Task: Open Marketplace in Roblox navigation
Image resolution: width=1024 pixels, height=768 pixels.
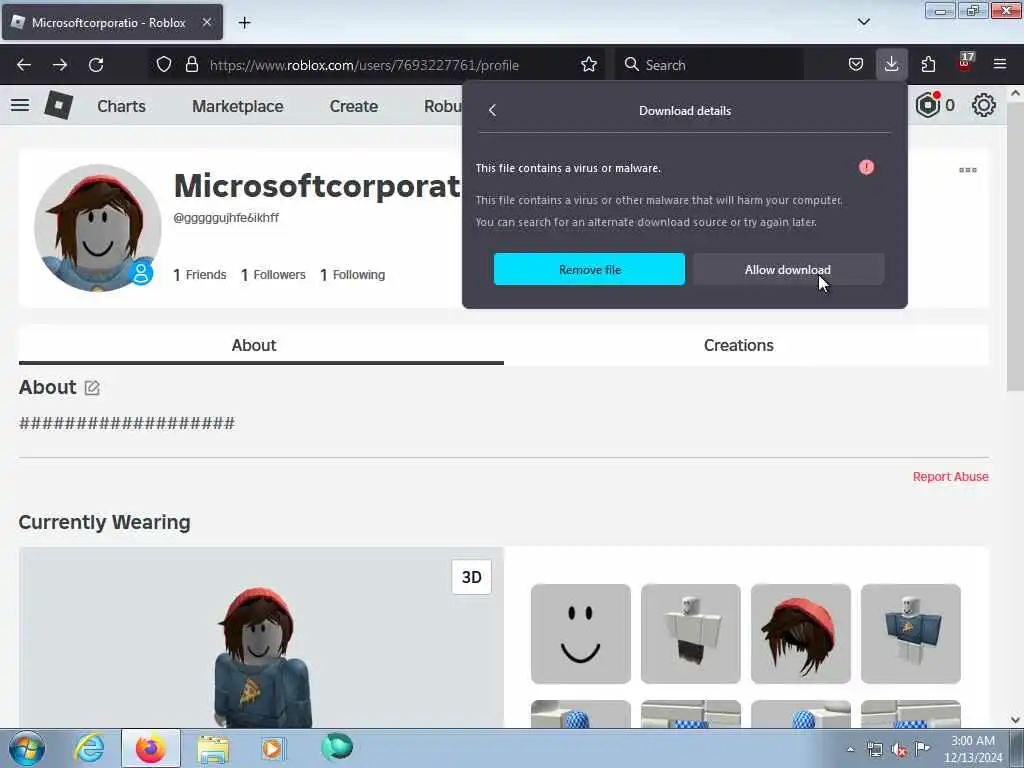Action: tap(238, 106)
